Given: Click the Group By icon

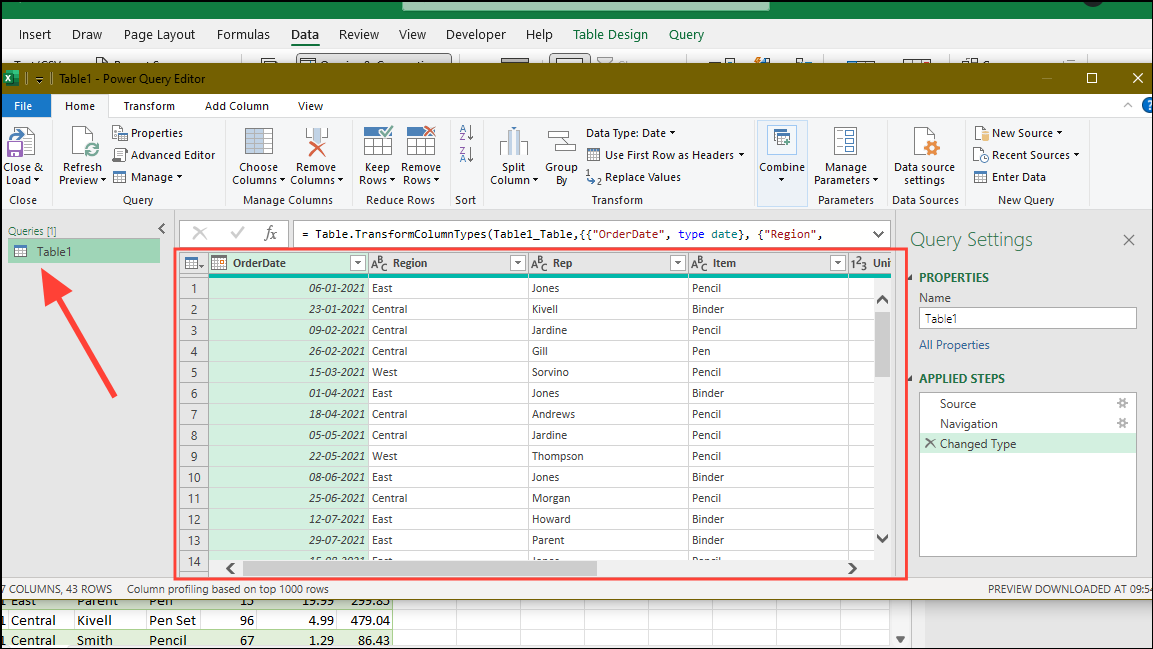Looking at the screenshot, I should click(561, 142).
